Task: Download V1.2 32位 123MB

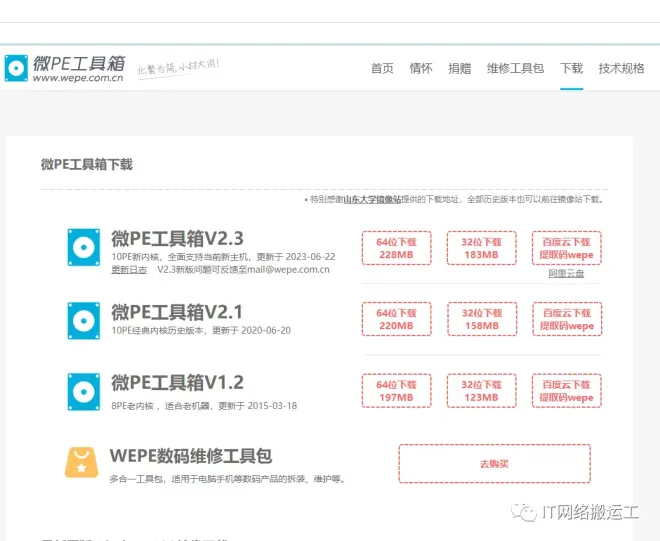Action: (x=482, y=391)
